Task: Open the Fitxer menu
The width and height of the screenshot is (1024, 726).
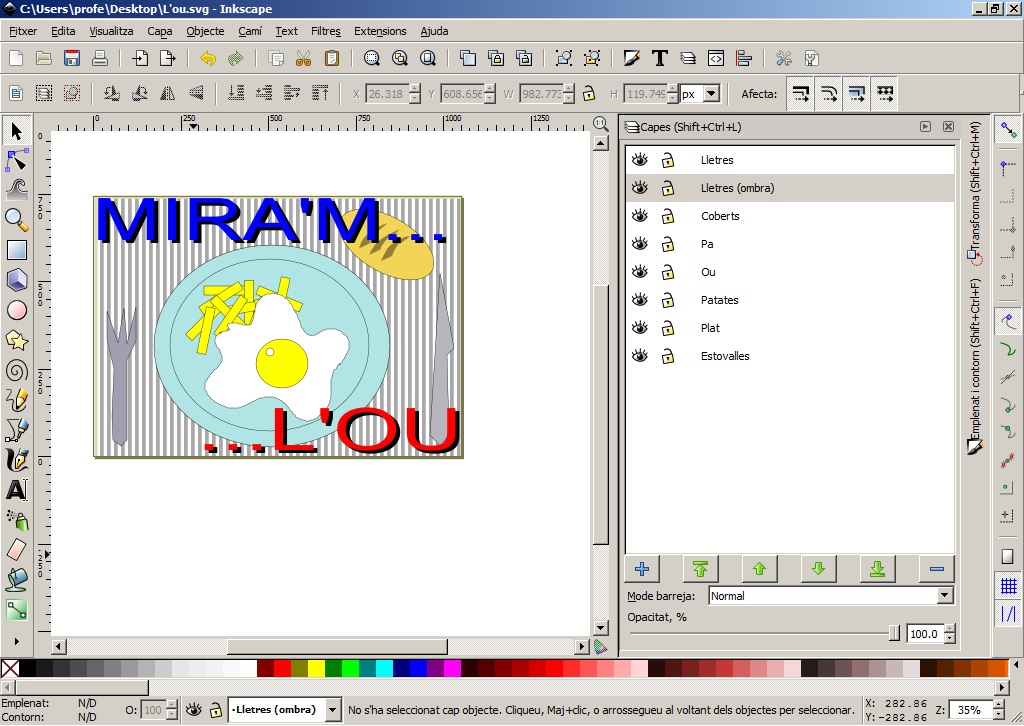Action: [x=23, y=31]
